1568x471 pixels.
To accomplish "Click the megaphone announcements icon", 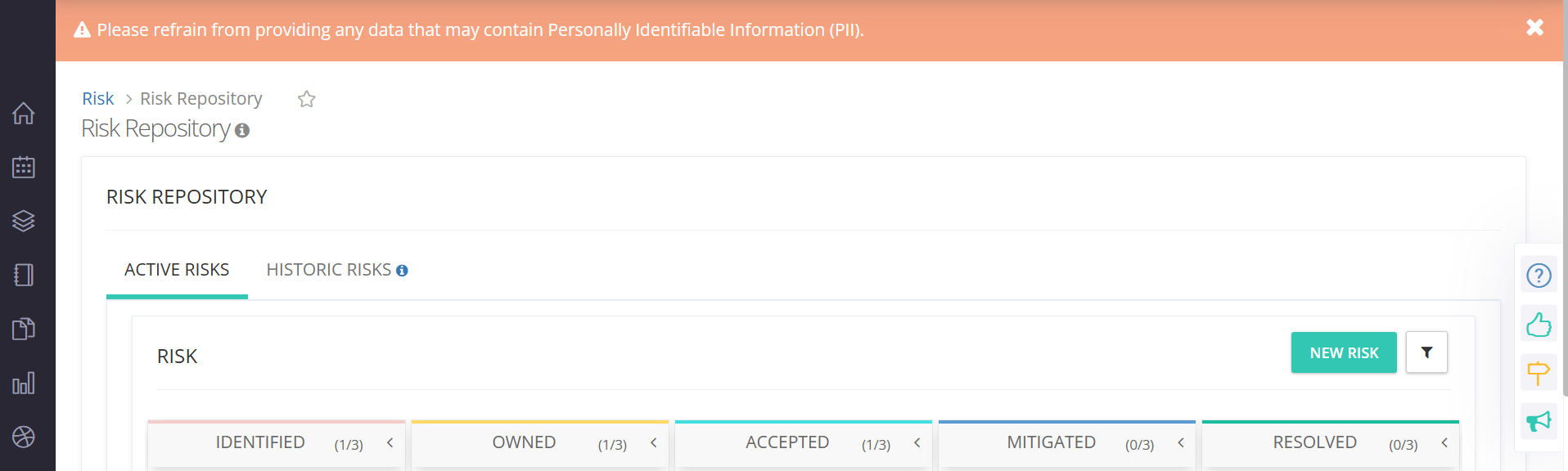I will pyautogui.click(x=1539, y=421).
